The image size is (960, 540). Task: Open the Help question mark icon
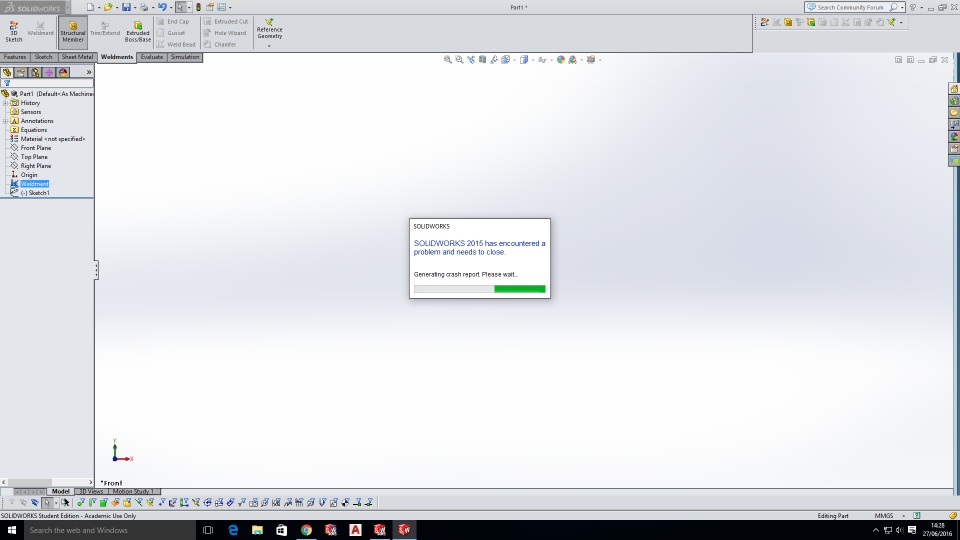[913, 7]
